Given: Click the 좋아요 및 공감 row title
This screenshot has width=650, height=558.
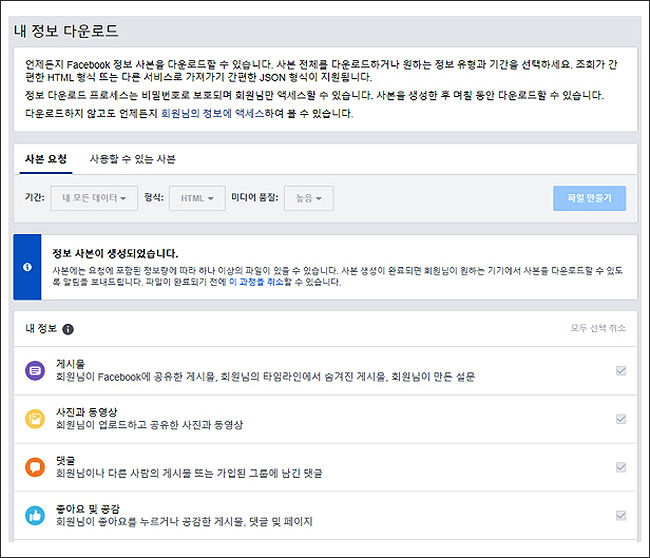Looking at the screenshot, I should pos(88,509).
